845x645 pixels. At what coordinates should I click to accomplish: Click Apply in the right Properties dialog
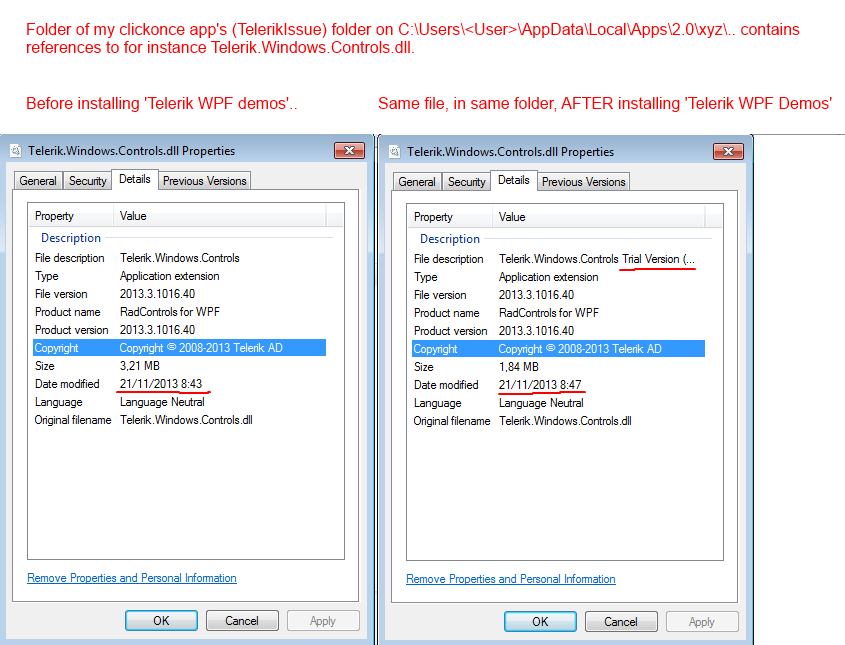pyautogui.click(x=702, y=622)
